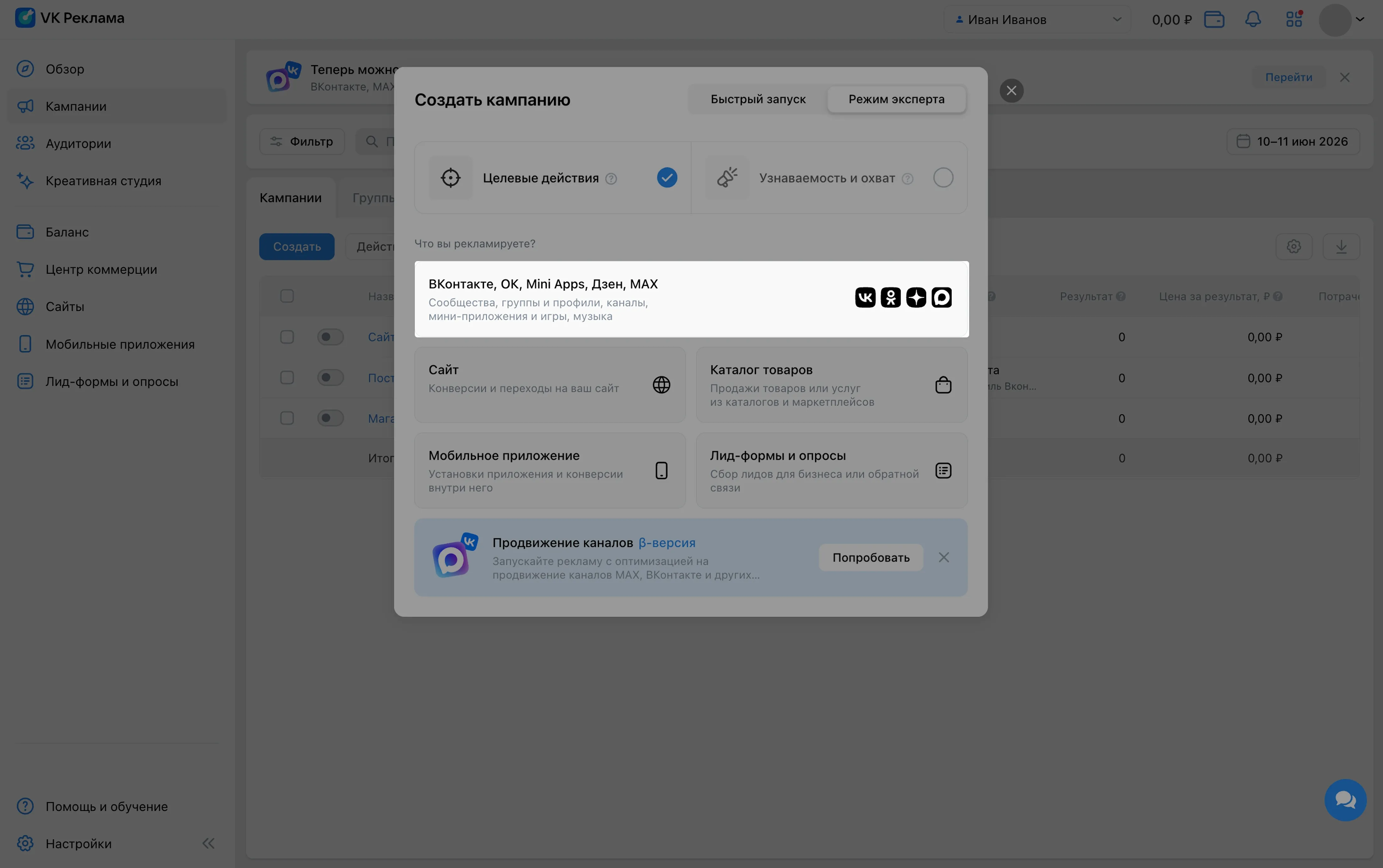The width and height of the screenshot is (1383, 868).
Task: Choose the Мобильное приложение advertising option
Action: (550, 470)
